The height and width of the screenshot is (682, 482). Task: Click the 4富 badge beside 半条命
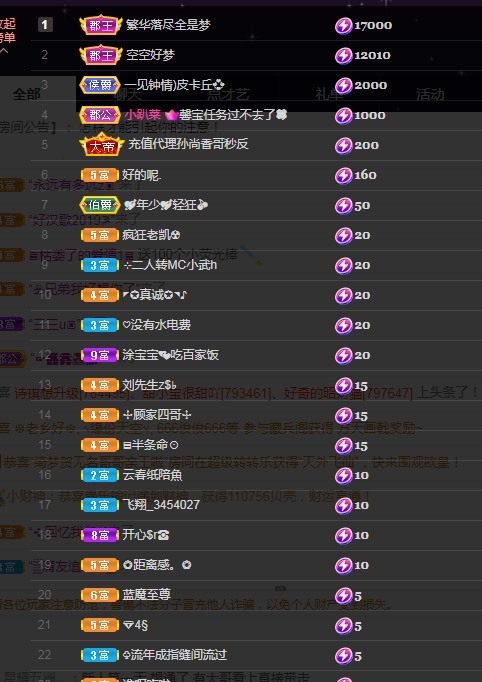coord(100,445)
